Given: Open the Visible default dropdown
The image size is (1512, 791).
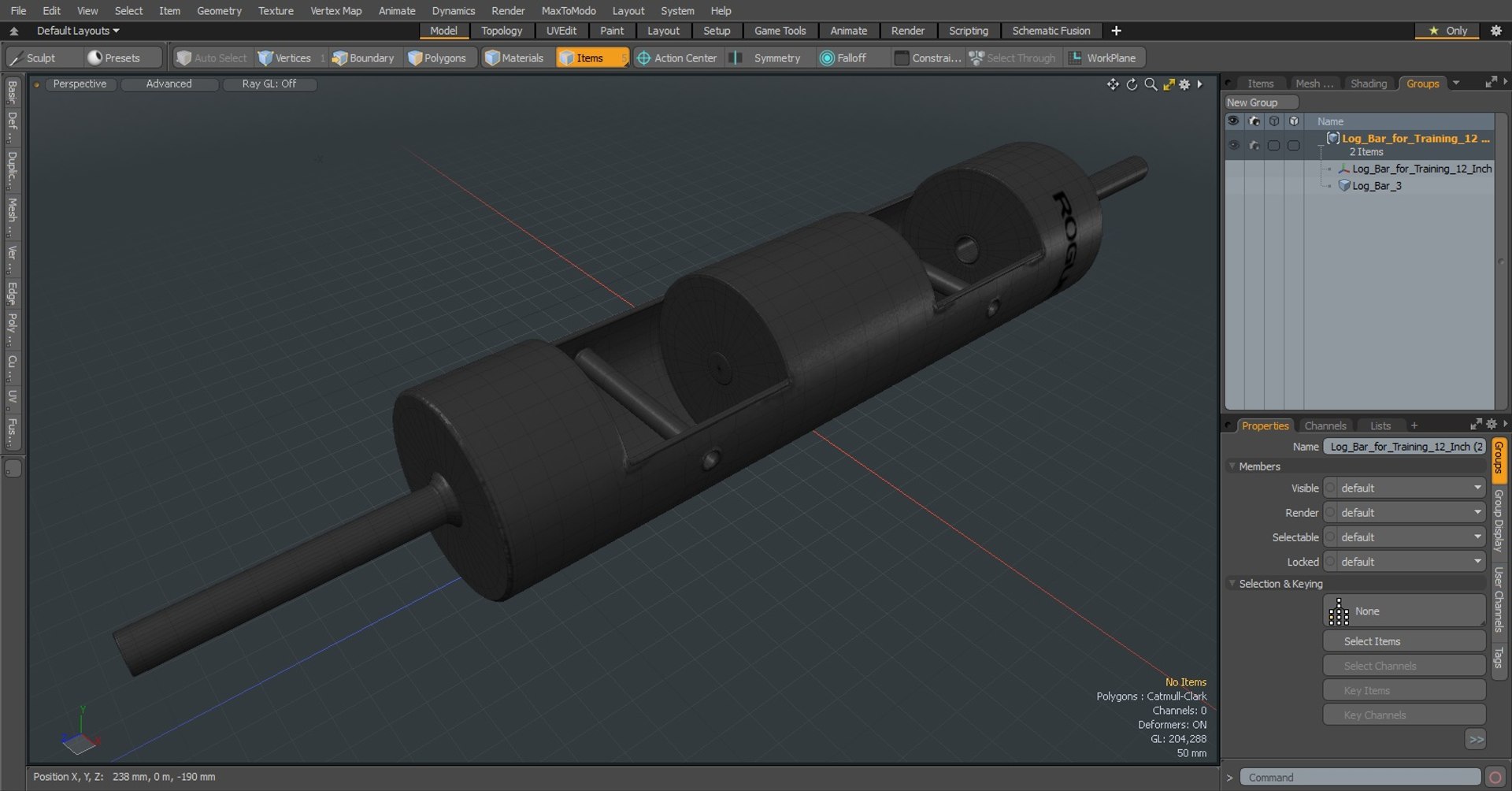Looking at the screenshot, I should pos(1404,488).
